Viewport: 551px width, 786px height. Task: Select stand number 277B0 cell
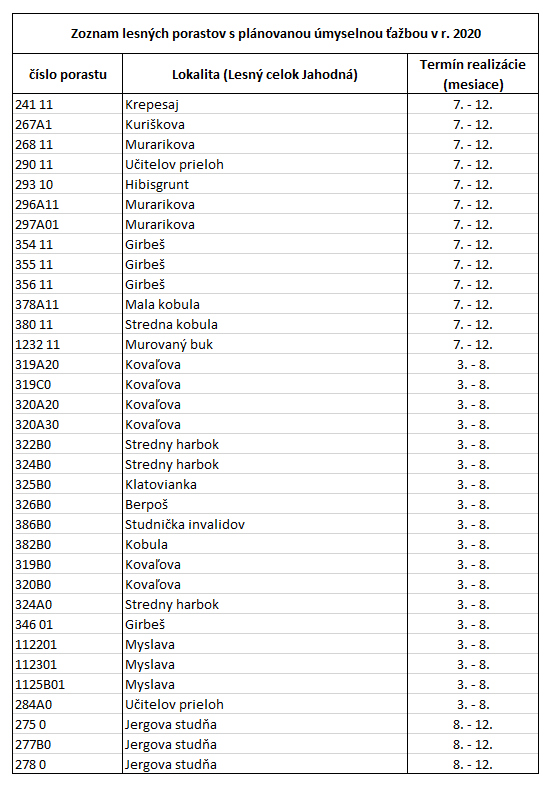tap(68, 744)
